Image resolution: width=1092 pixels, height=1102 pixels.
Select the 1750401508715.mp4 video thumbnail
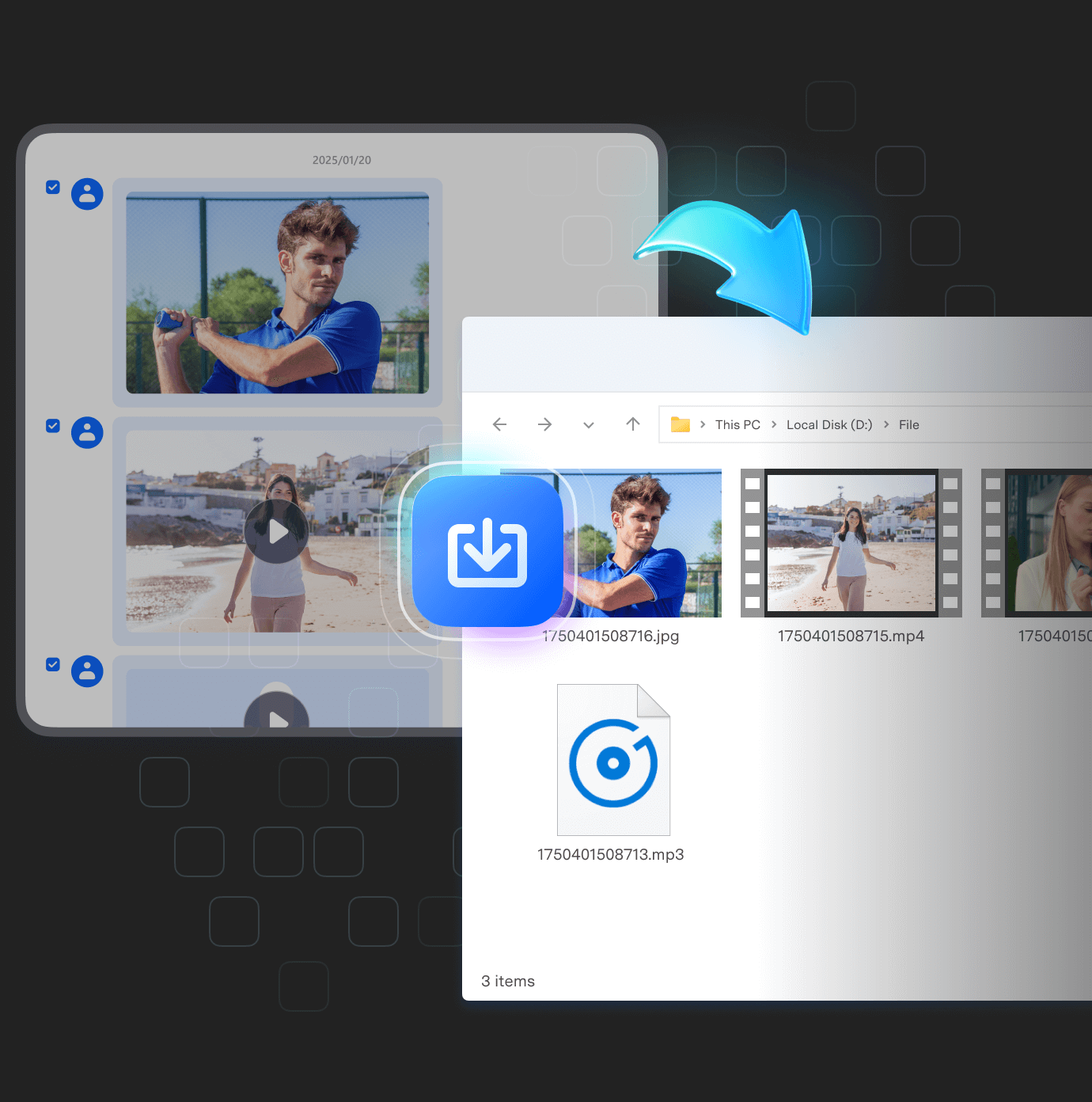click(x=851, y=543)
